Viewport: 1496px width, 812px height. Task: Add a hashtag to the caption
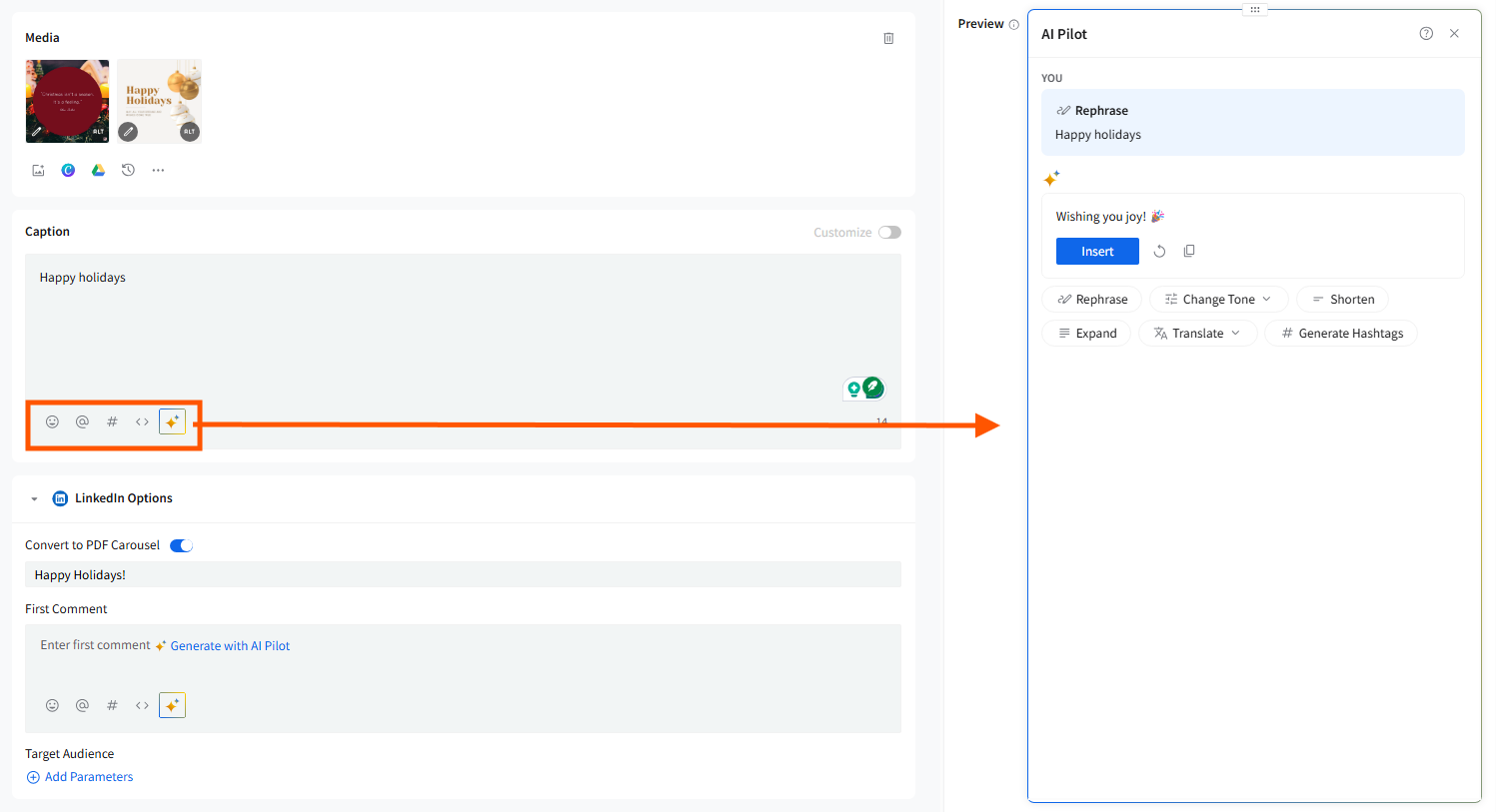tap(112, 421)
